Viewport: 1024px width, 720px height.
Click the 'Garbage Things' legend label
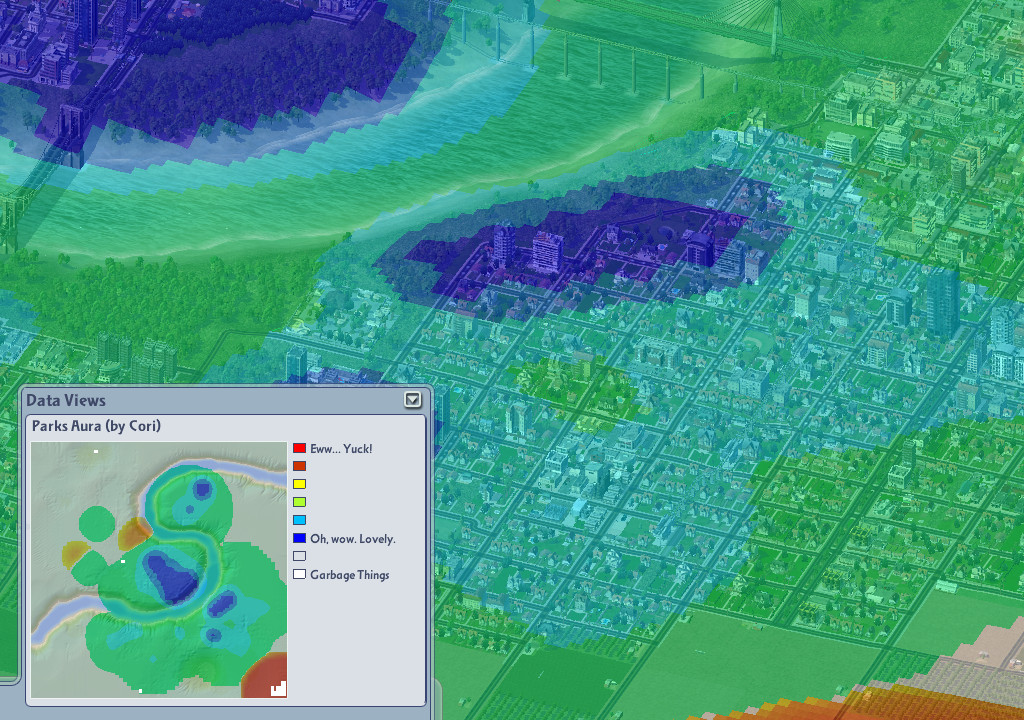point(349,575)
